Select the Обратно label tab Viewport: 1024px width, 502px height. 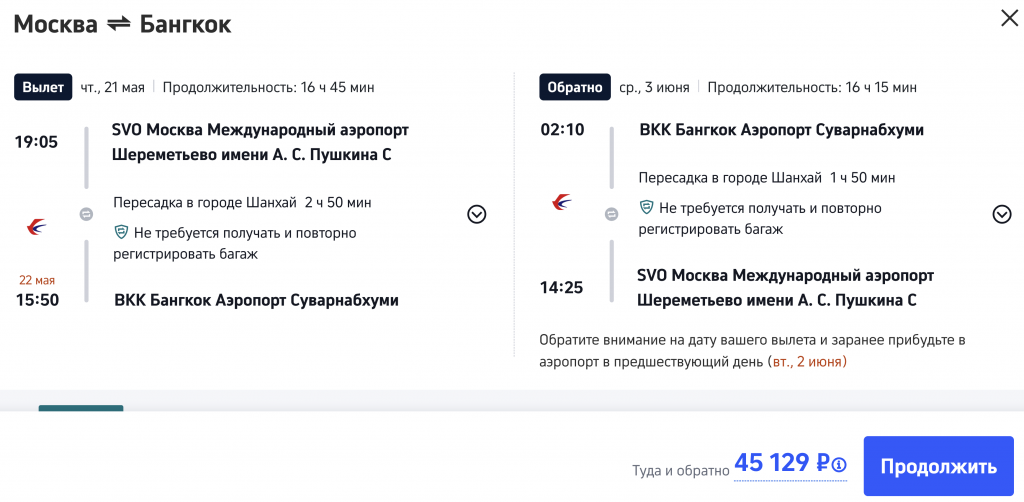[574, 87]
